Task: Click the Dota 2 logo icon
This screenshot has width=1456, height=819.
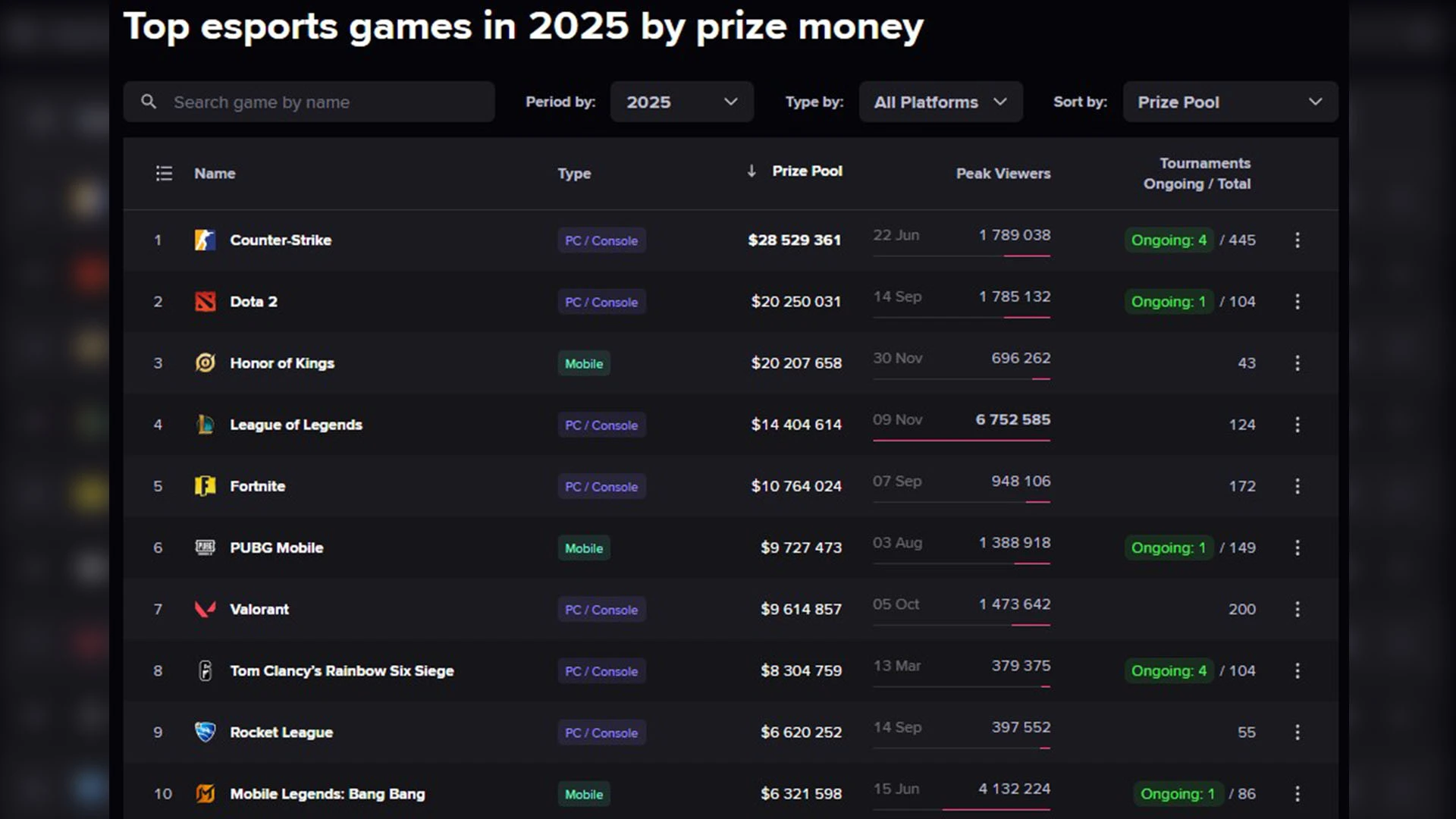Action: [205, 302]
